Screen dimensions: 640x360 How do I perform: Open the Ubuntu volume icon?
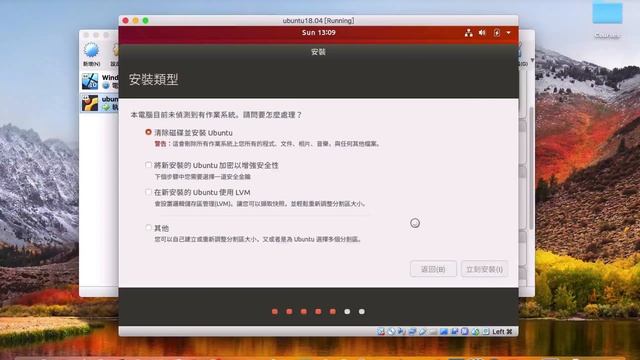482,33
